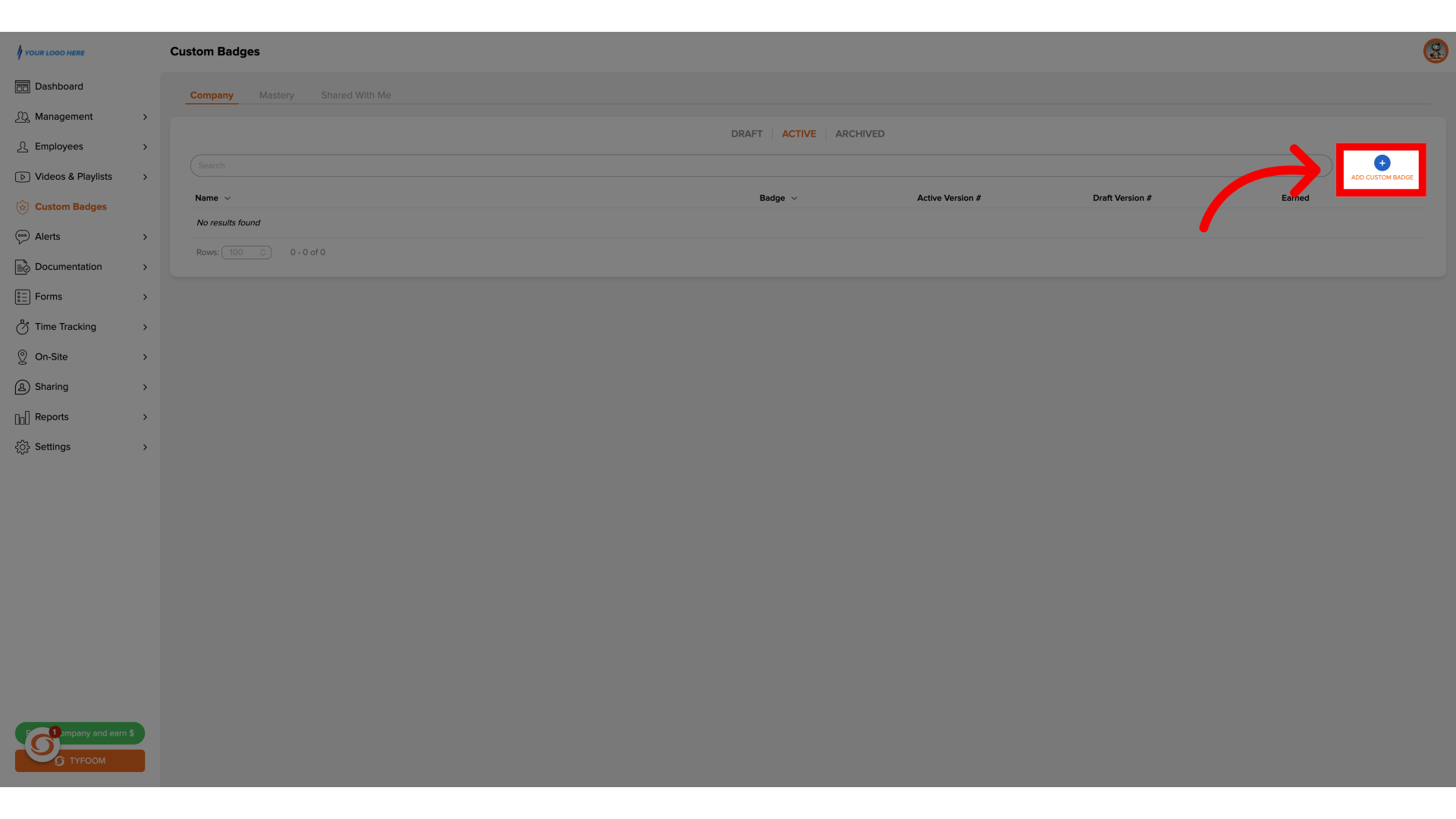
Task: Switch to DRAFT badge filter
Action: [747, 133]
